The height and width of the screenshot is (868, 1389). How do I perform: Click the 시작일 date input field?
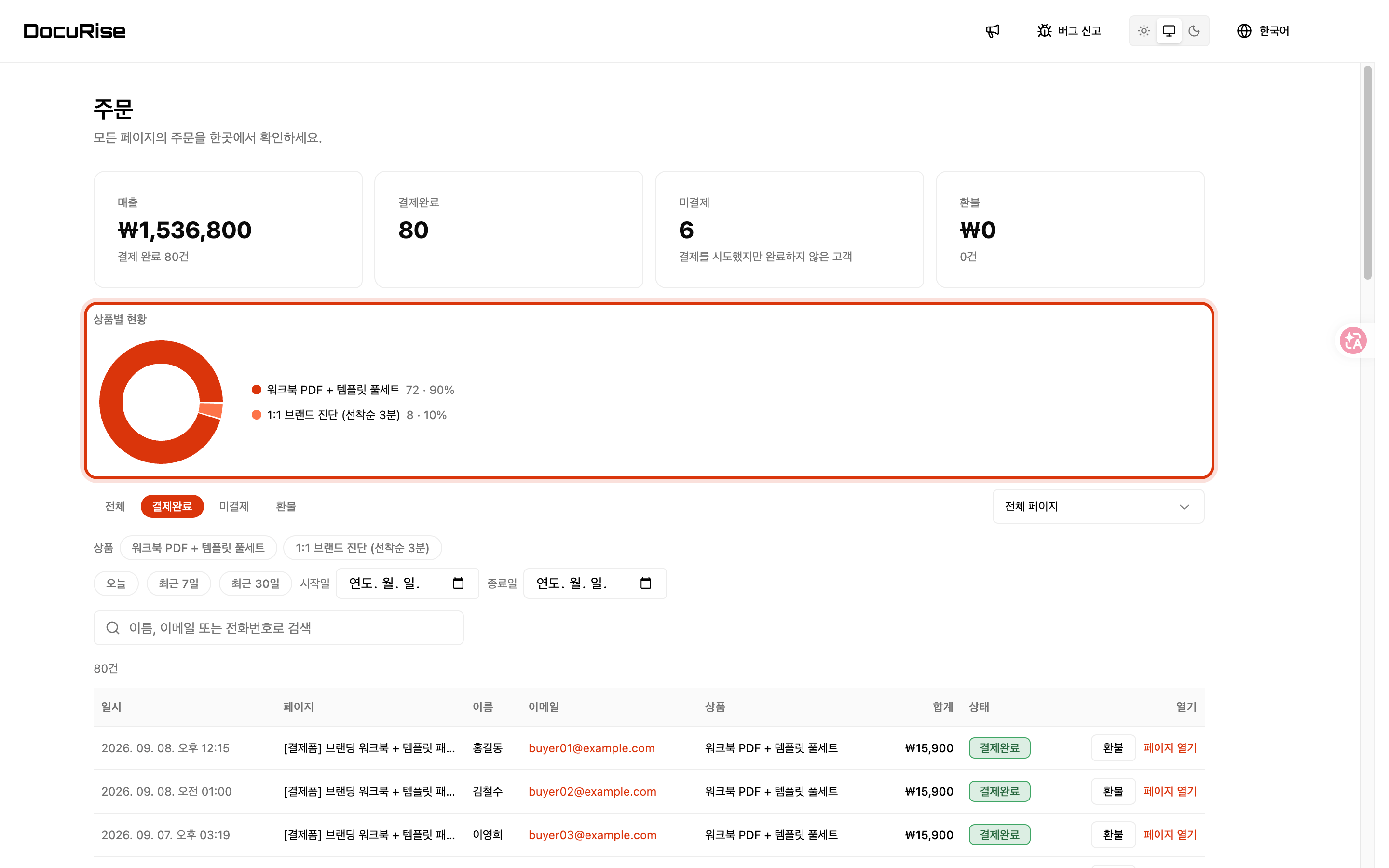coord(407,583)
